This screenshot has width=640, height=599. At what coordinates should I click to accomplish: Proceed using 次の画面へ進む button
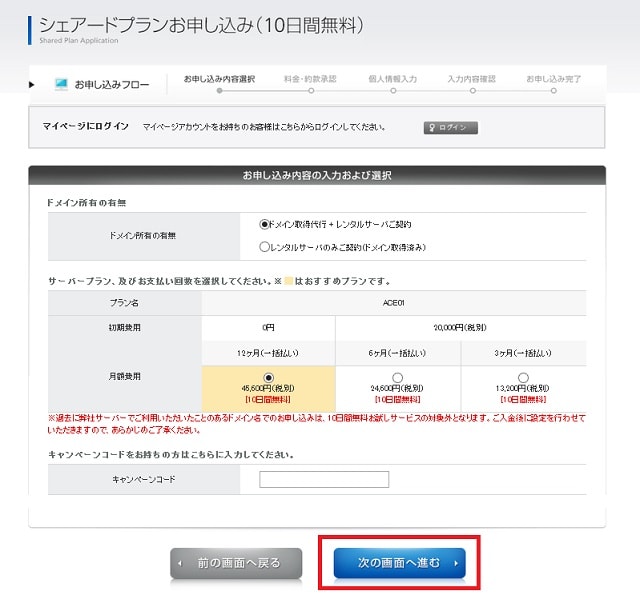pos(399,563)
